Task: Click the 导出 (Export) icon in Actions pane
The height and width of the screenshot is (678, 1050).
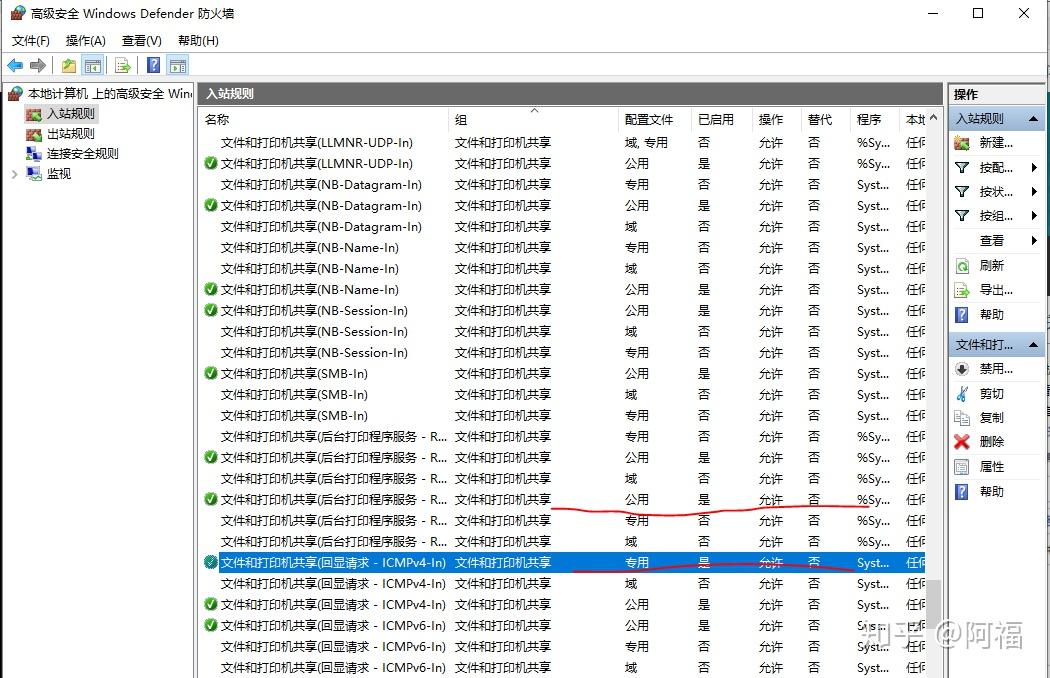Action: click(x=961, y=290)
